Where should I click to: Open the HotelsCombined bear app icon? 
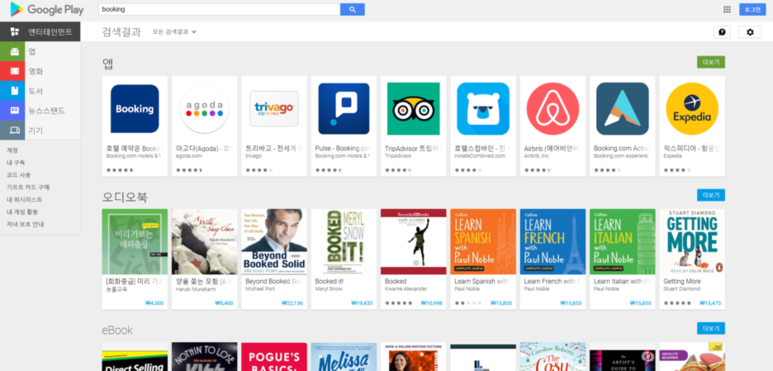(483, 109)
